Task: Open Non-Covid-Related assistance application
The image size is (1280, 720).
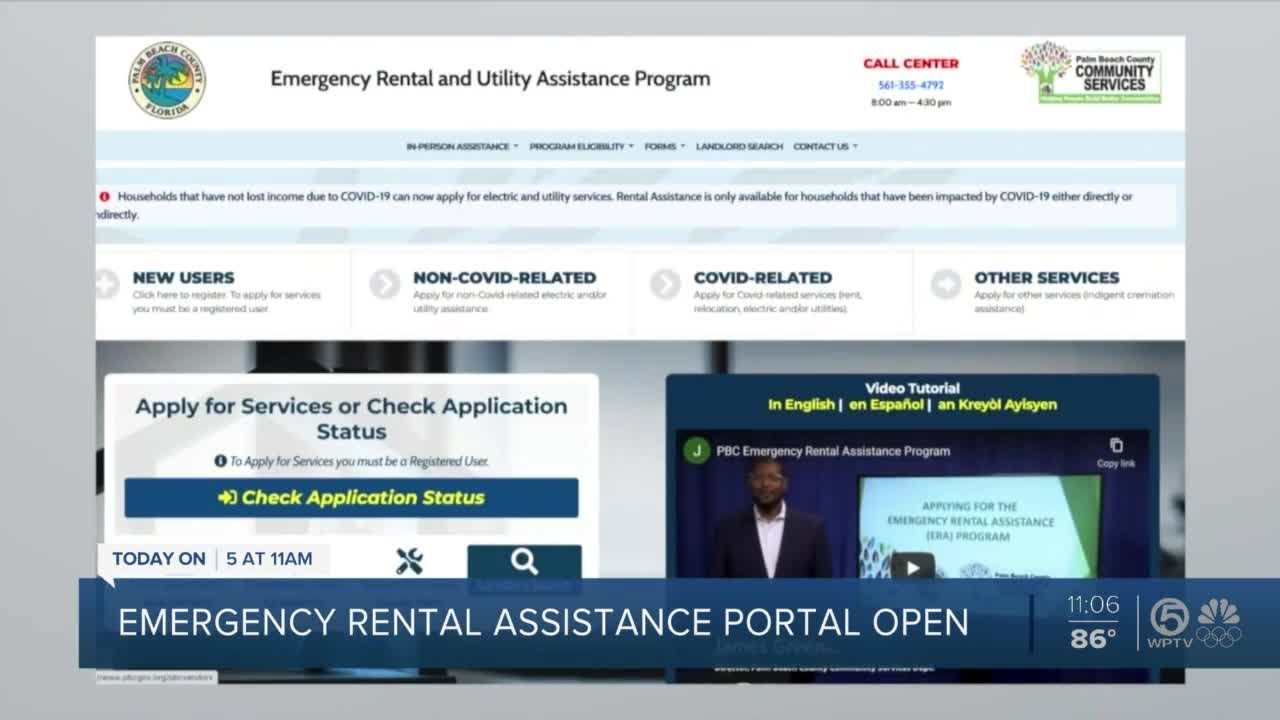Action: click(x=504, y=277)
